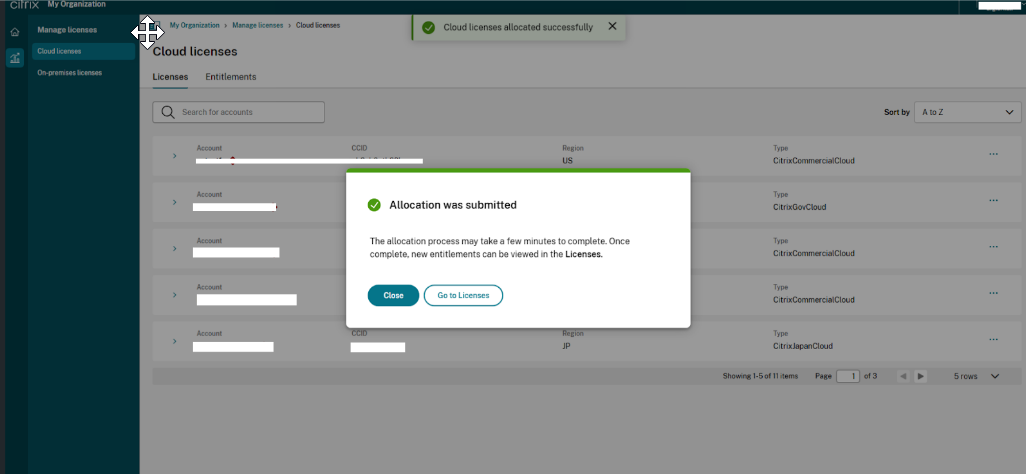Click the CitrixGovCloud type text
The image size is (1026, 474).
pos(800,207)
